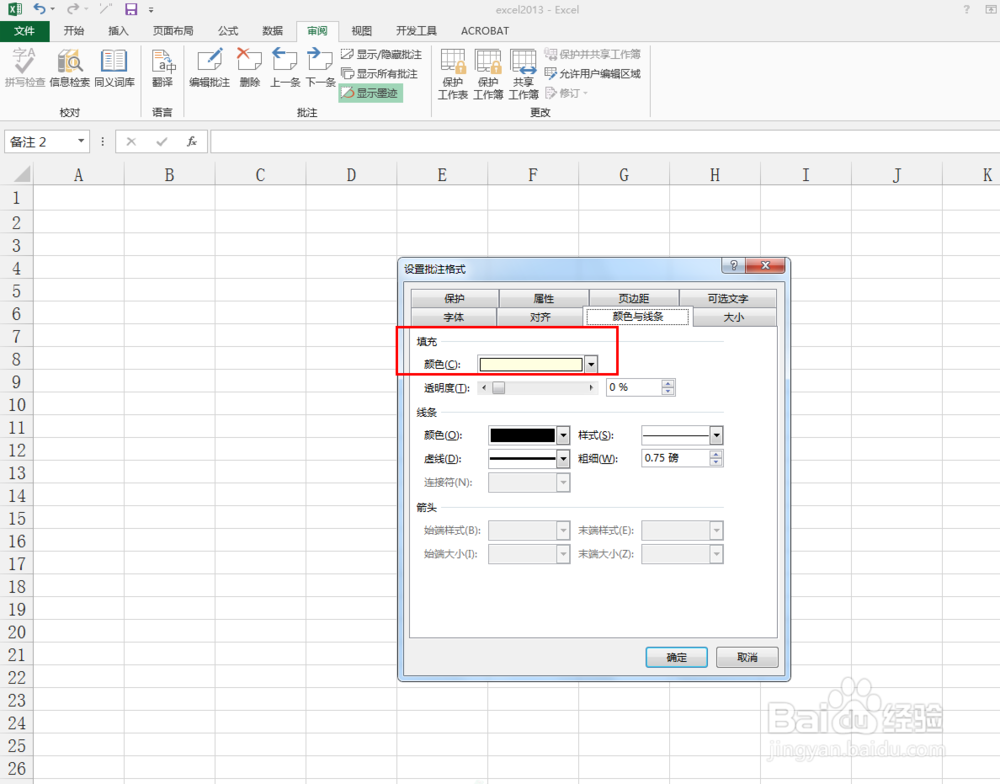This screenshot has height=784, width=1000.
Task: Click the Excel application icon in title bar
Action: click(x=14, y=9)
